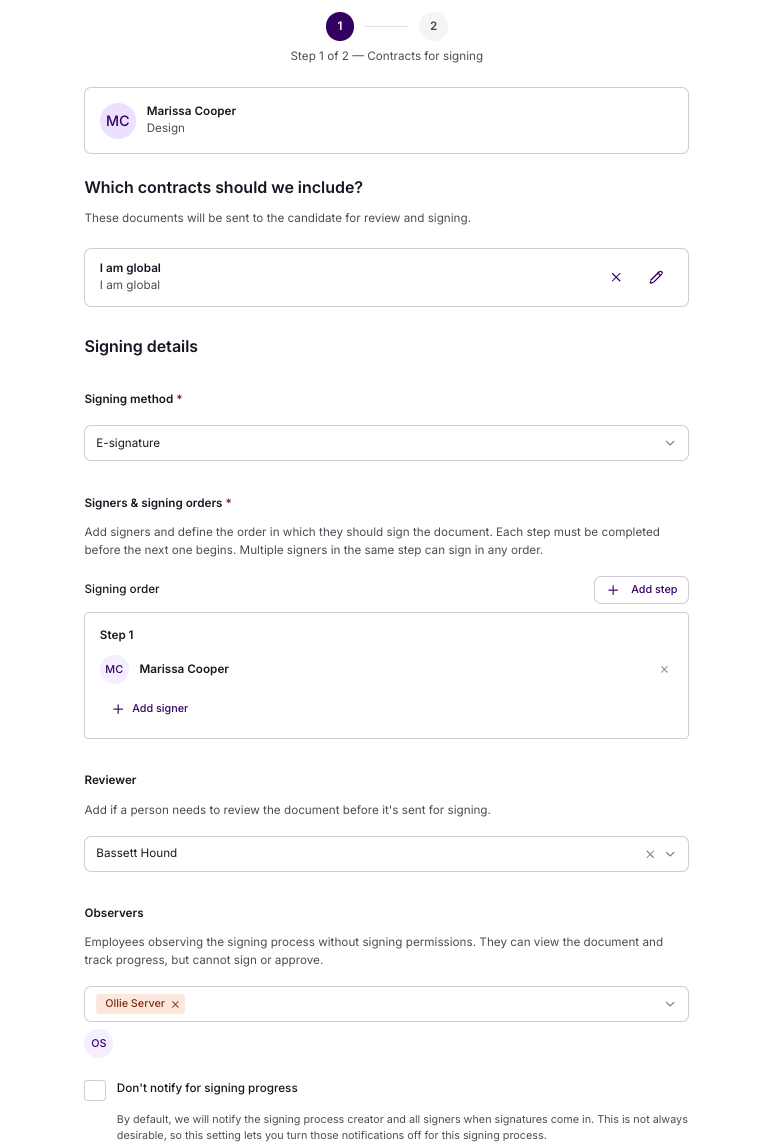Image resolution: width=761 pixels, height=1148 pixels.
Task: Remove Marissa Cooper from Step 1
Action: (x=664, y=669)
